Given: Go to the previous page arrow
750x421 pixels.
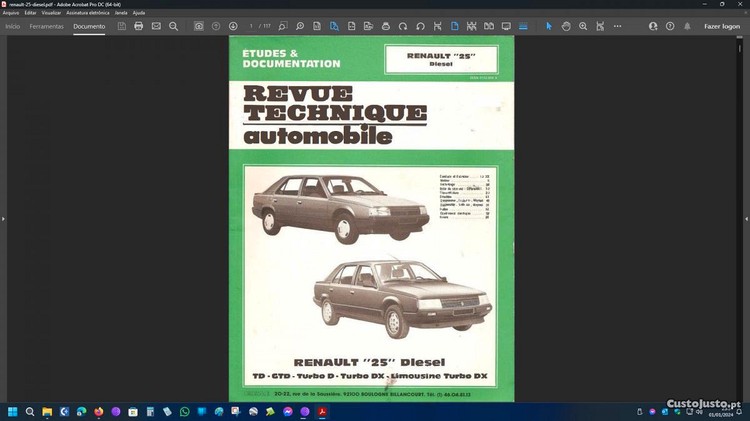Looking at the screenshot, I should point(216,26).
